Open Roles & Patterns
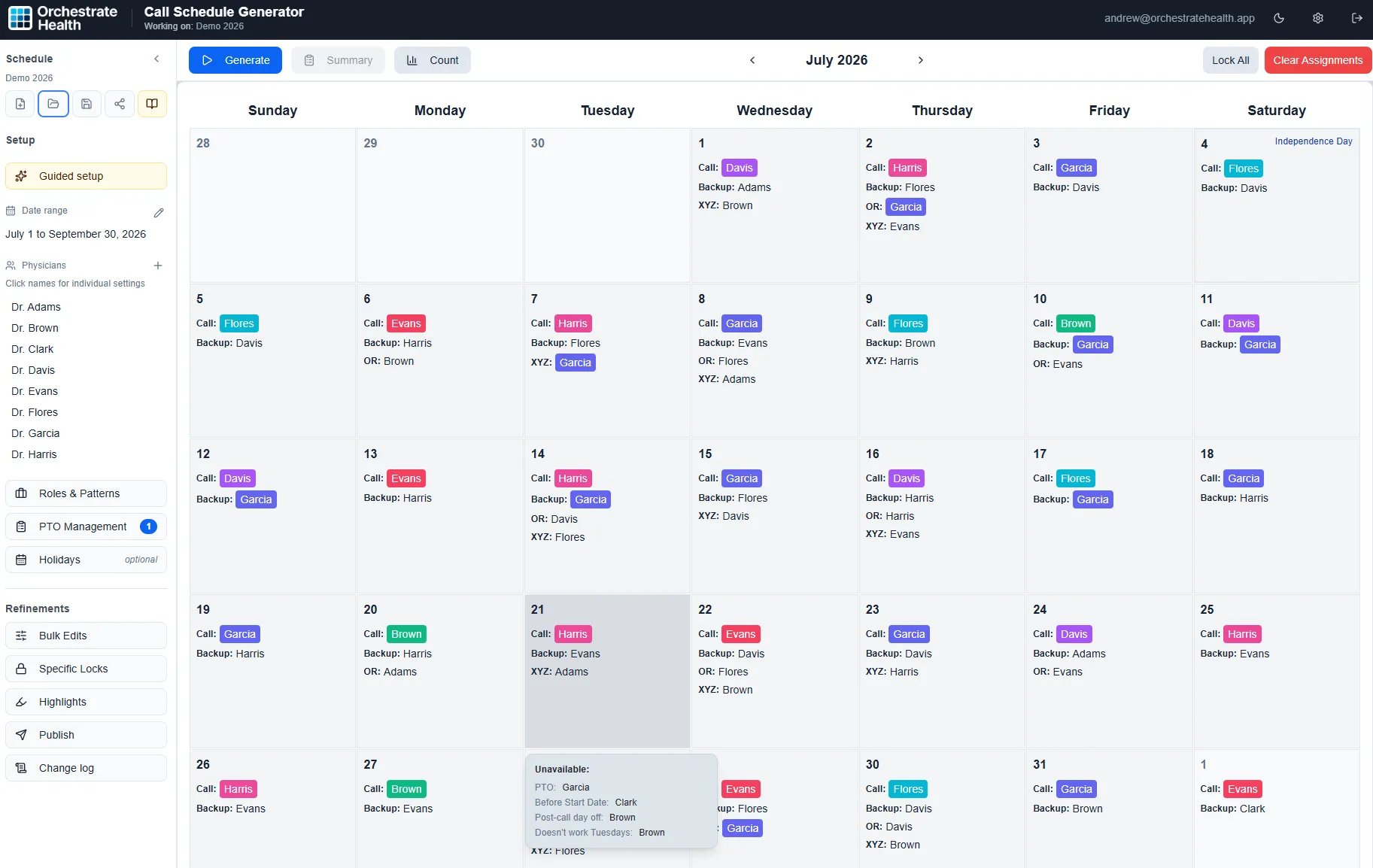Image resolution: width=1373 pixels, height=868 pixels. pos(87,493)
